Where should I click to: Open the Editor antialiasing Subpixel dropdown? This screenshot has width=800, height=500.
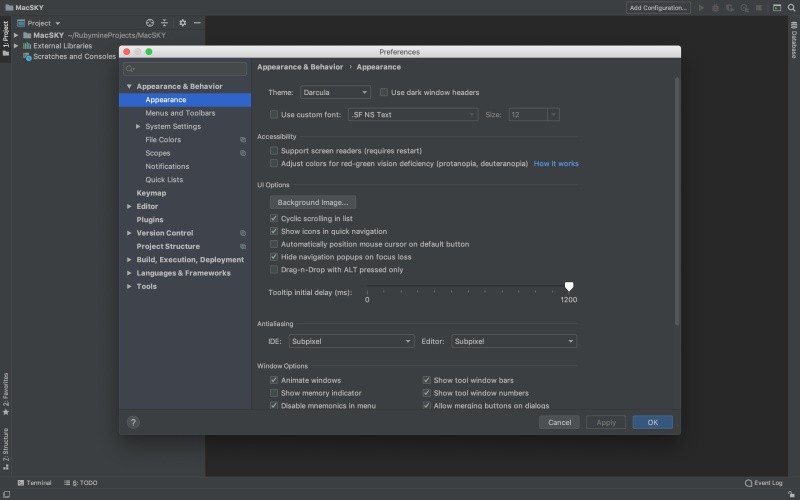pyautogui.click(x=514, y=341)
